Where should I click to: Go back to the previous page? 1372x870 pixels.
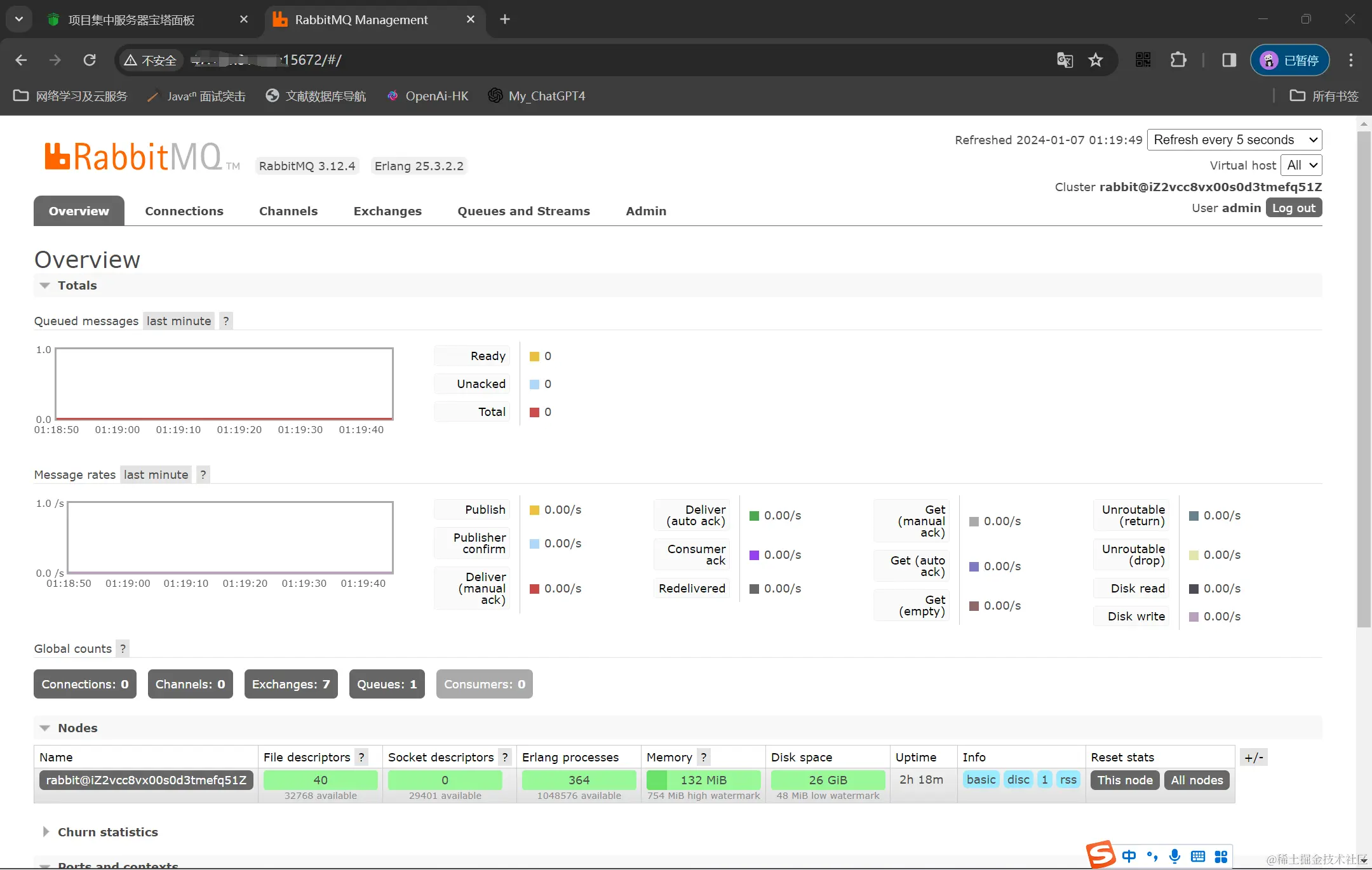click(21, 60)
